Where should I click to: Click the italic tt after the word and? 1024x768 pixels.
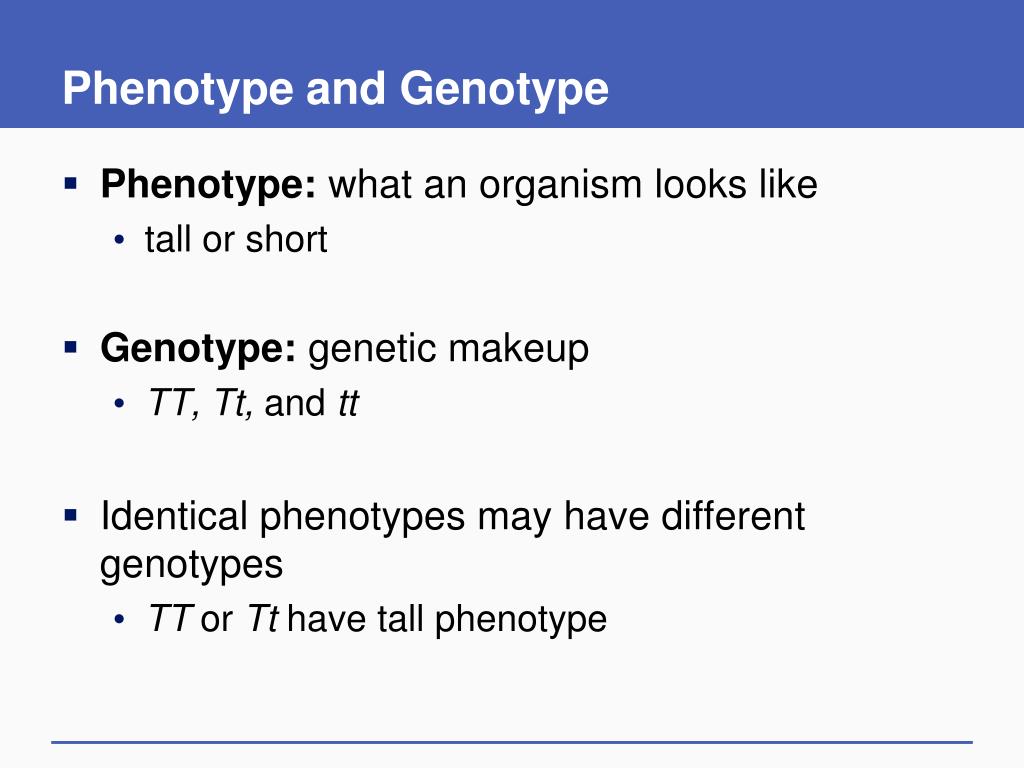(x=349, y=403)
